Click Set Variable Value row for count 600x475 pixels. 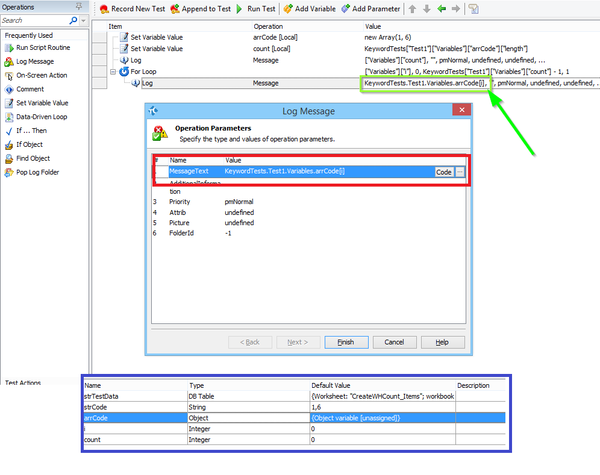[x=157, y=49]
